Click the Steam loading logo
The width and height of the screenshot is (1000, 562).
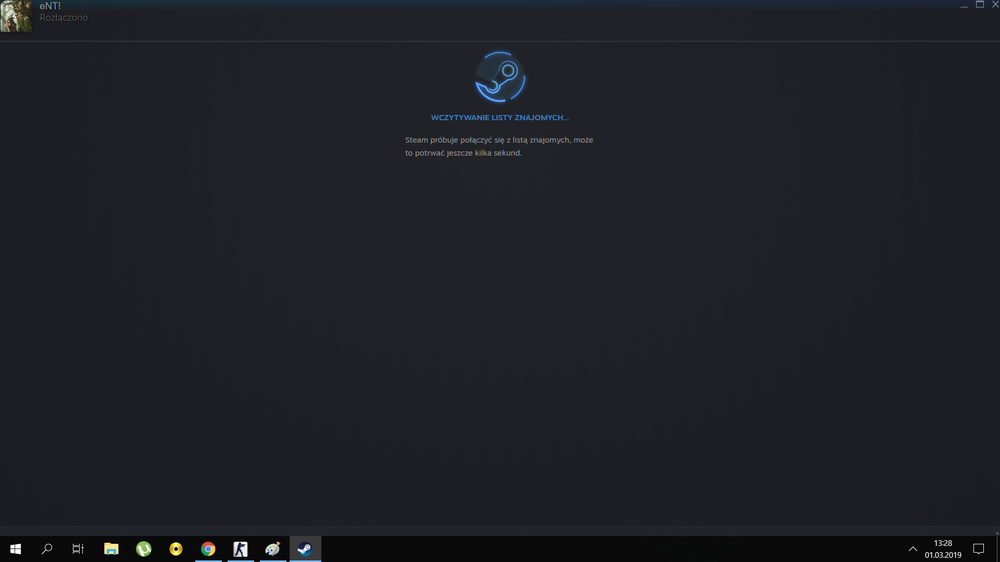(500, 77)
